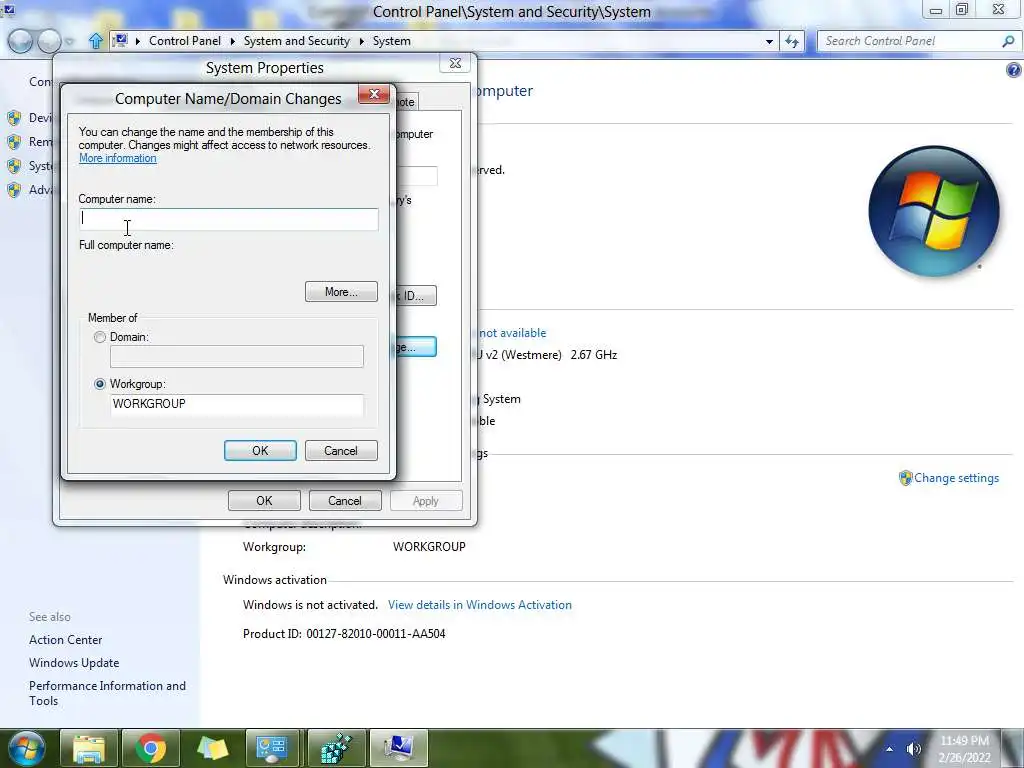1024x768 pixels.
Task: Click the Back navigation button
Action: pyautogui.click(x=21, y=41)
